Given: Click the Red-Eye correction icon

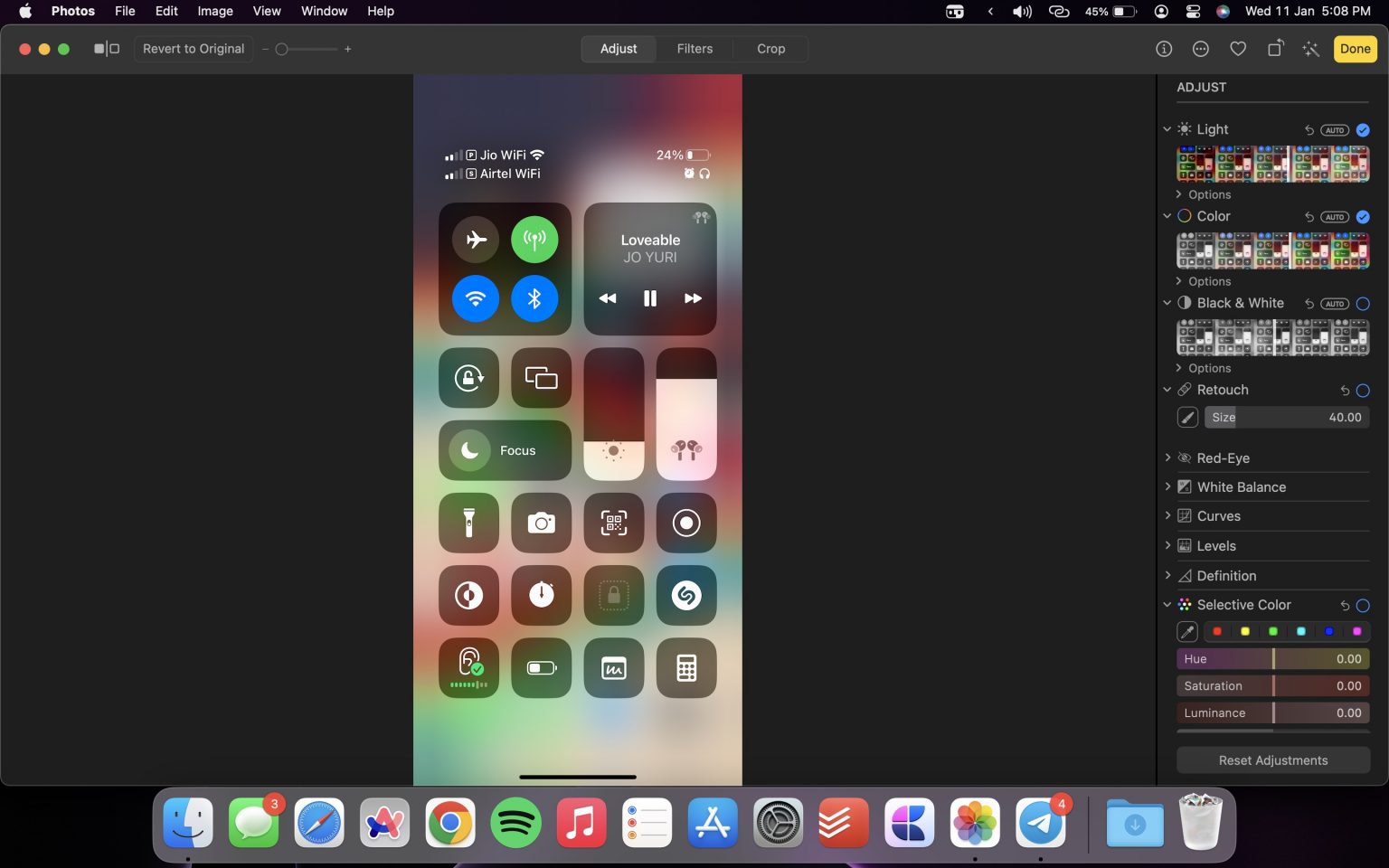Looking at the screenshot, I should pyautogui.click(x=1185, y=458).
